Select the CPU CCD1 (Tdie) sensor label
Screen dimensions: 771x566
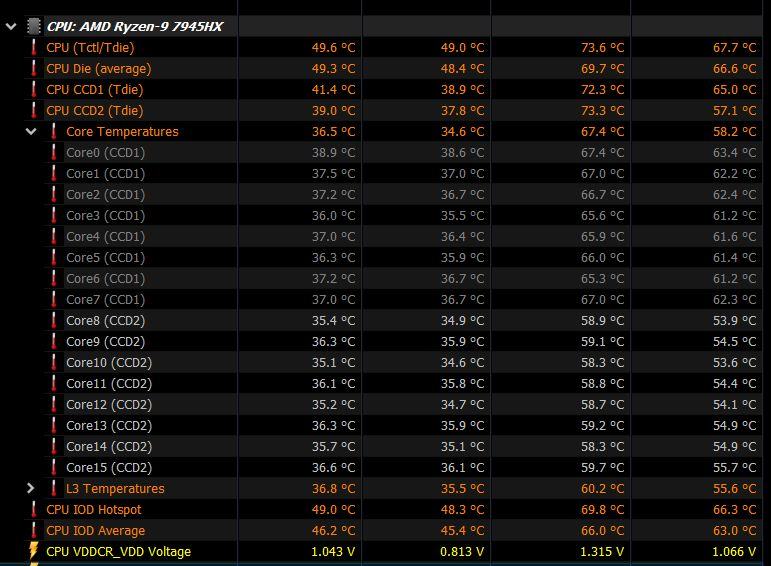click(x=95, y=89)
